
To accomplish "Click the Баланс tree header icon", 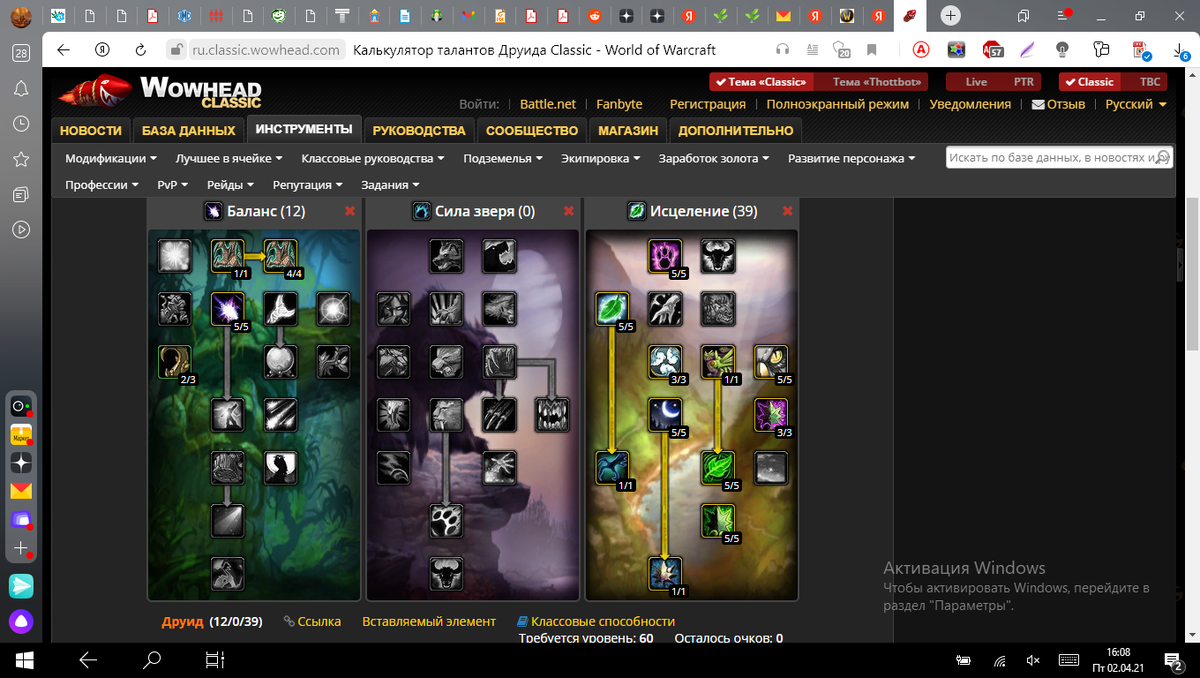I will tap(213, 211).
